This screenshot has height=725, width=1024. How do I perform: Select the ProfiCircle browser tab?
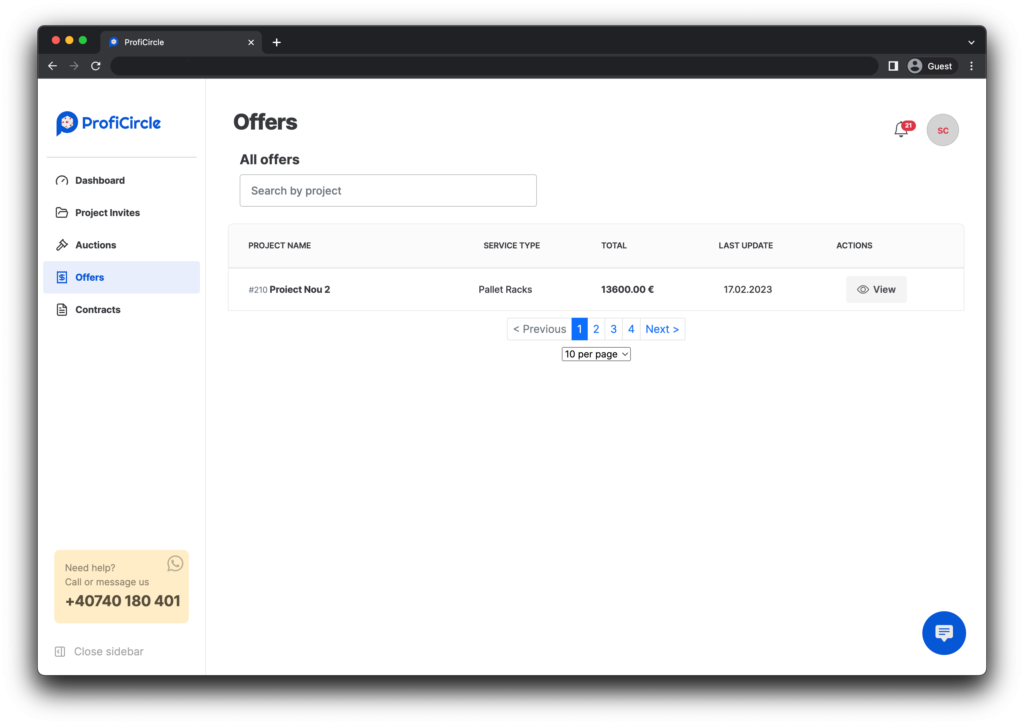pyautogui.click(x=181, y=42)
